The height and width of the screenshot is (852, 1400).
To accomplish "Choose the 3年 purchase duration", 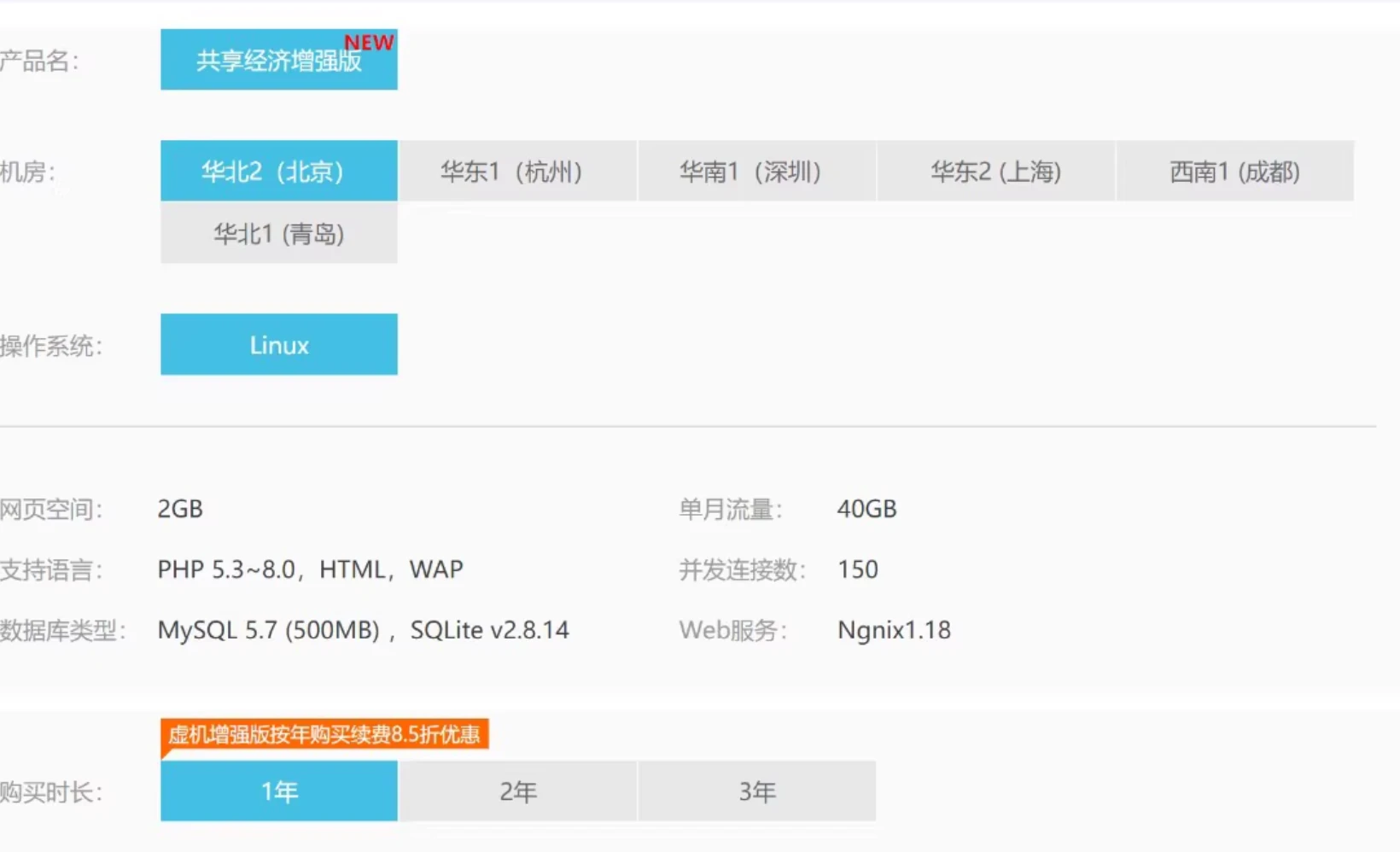I will pyautogui.click(x=756, y=791).
